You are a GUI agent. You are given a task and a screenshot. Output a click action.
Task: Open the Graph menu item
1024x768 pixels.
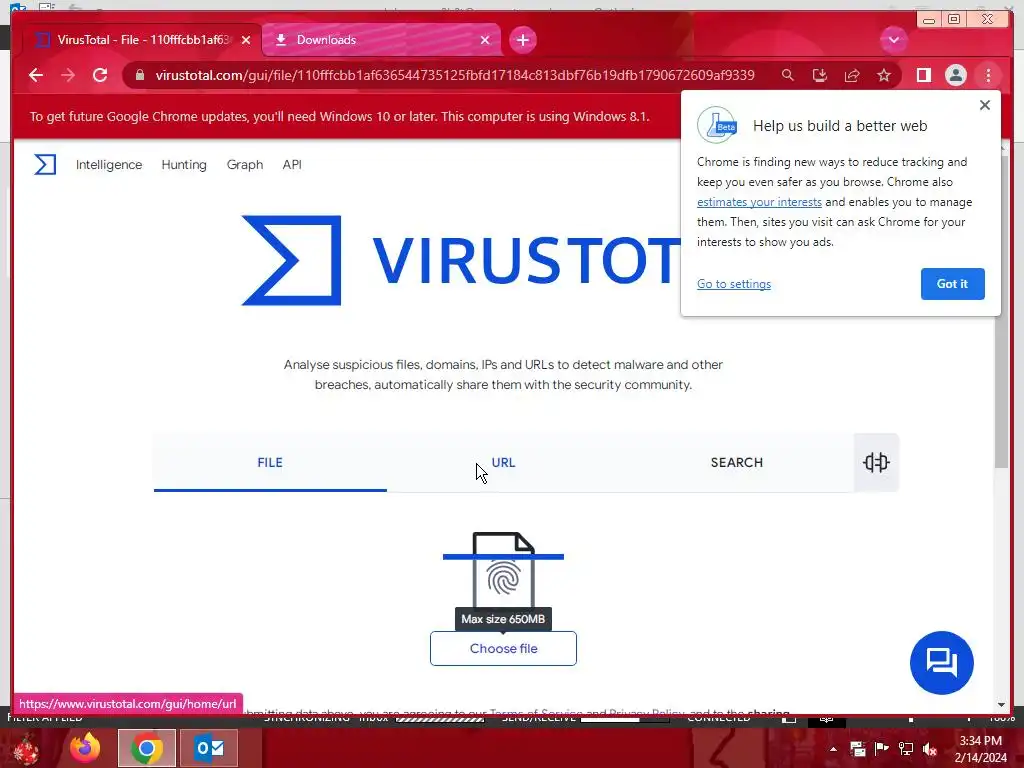click(x=244, y=165)
